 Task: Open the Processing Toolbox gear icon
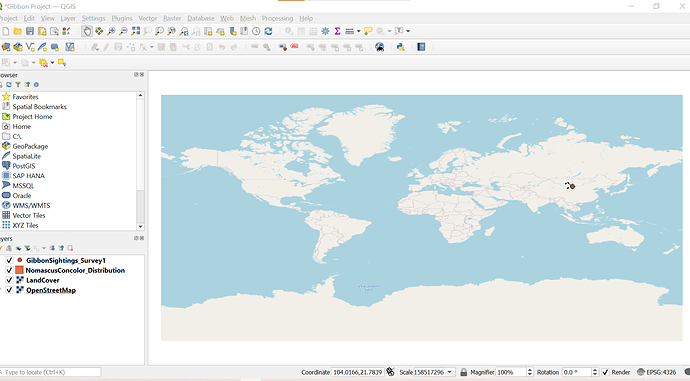tap(325, 31)
